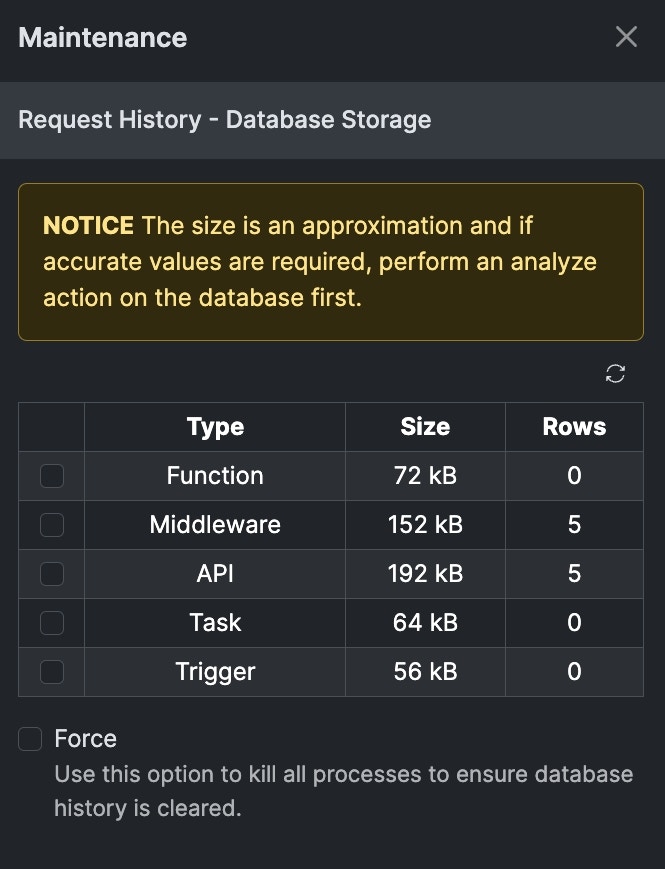Select the Middleware row checkbox

point(51,525)
